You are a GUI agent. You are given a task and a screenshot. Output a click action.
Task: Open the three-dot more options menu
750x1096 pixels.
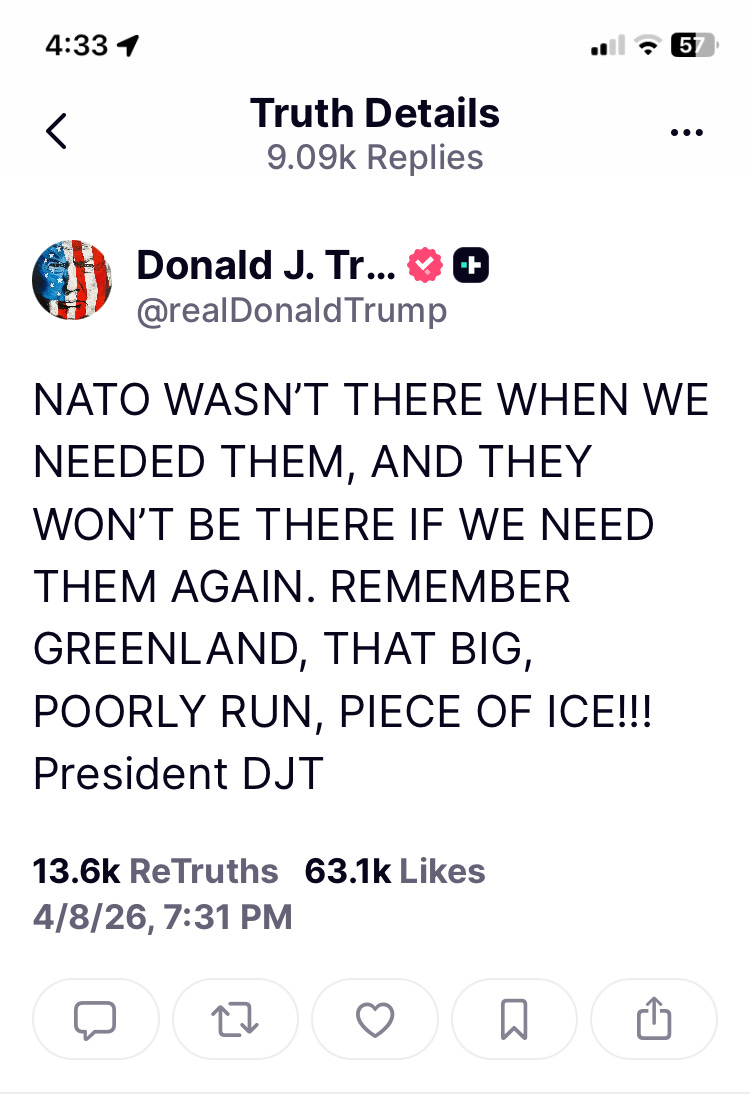686,132
